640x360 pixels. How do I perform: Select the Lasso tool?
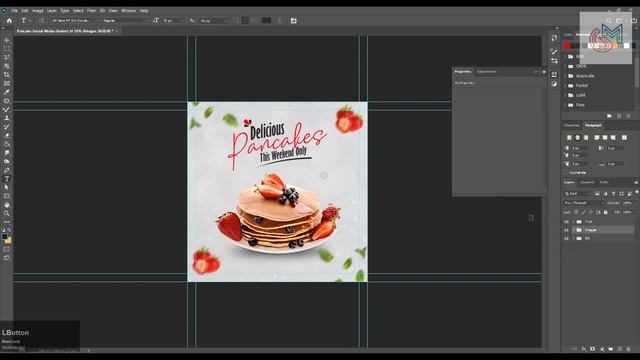click(x=7, y=57)
